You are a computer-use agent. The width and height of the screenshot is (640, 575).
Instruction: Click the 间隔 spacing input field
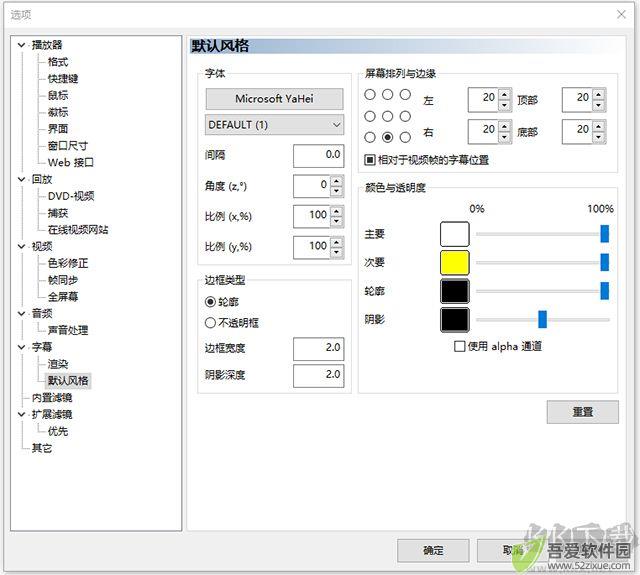[318, 155]
